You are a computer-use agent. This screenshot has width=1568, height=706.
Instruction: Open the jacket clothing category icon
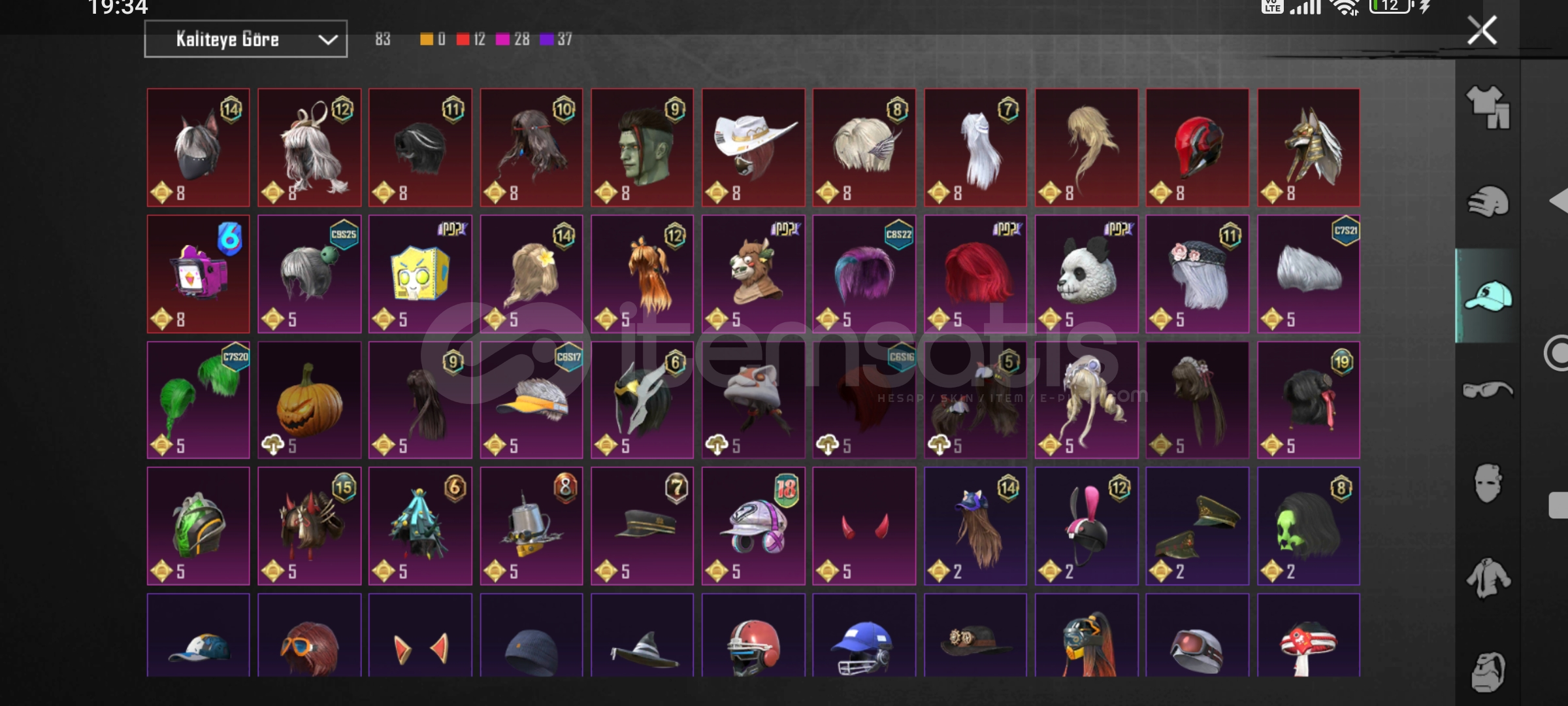point(1488,578)
